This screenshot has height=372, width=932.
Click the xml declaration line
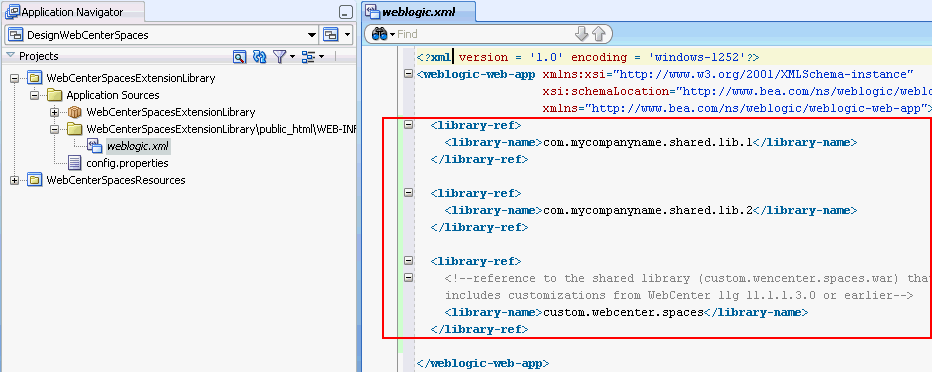point(588,58)
